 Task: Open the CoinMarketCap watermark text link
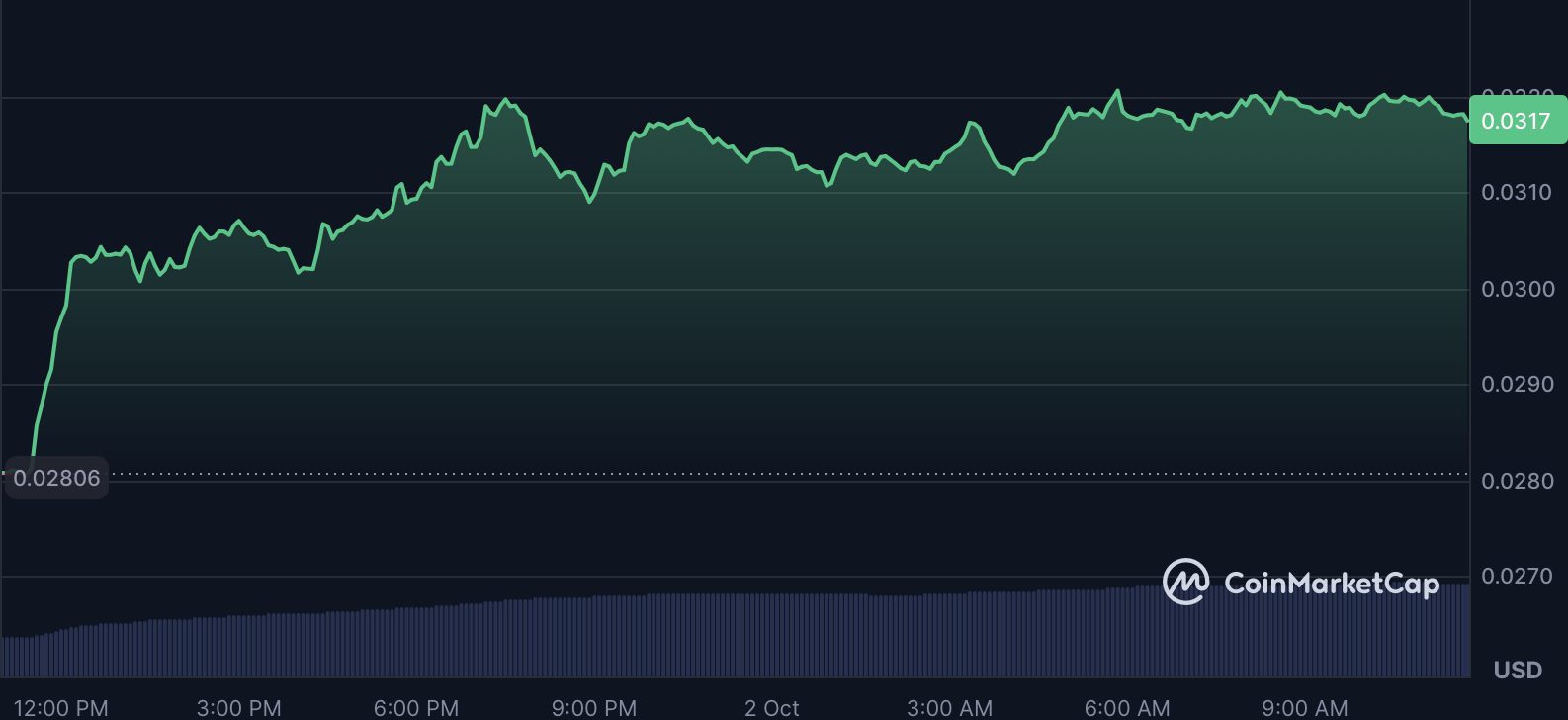coord(1331,584)
